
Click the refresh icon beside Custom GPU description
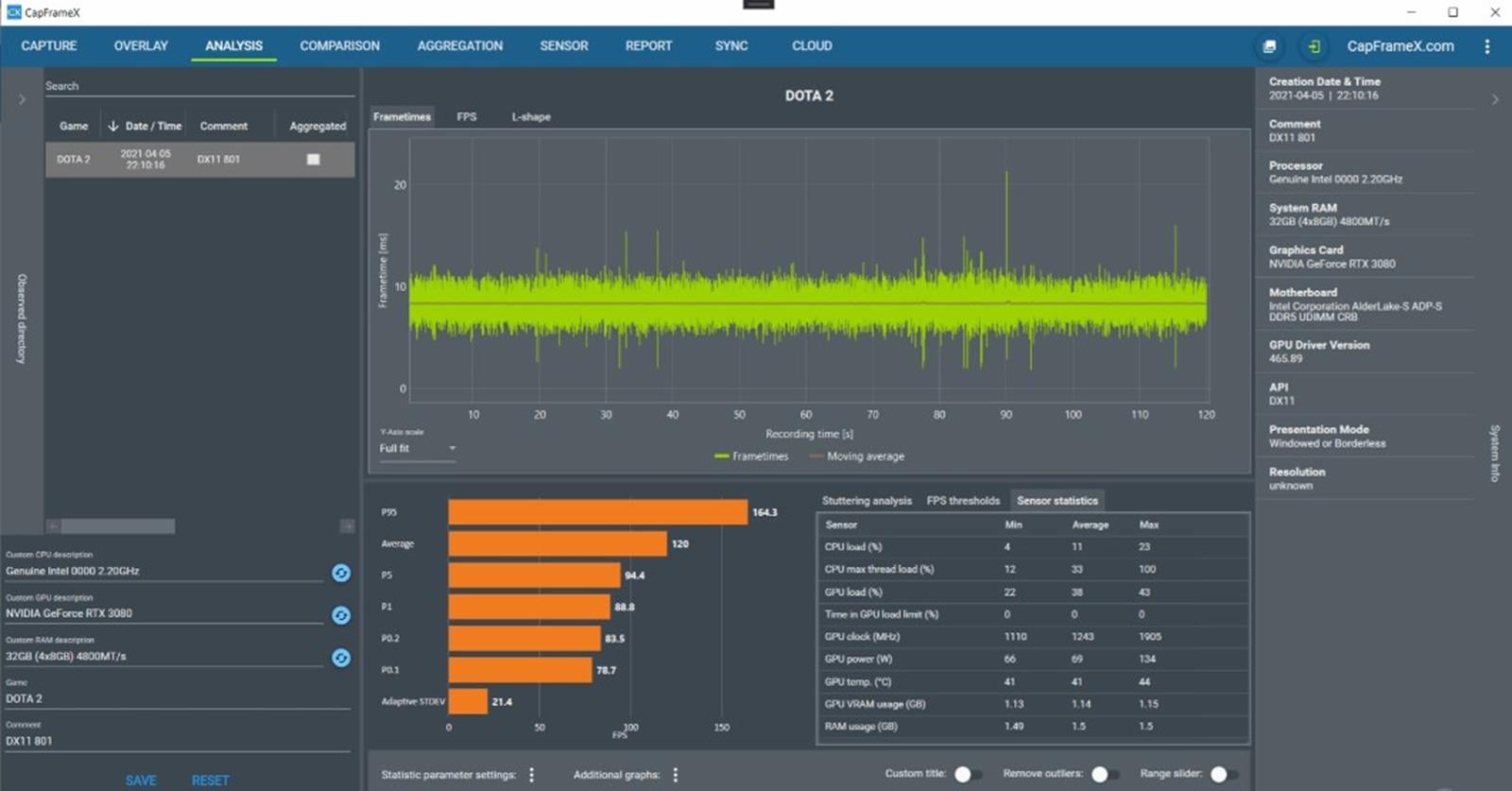click(x=341, y=615)
